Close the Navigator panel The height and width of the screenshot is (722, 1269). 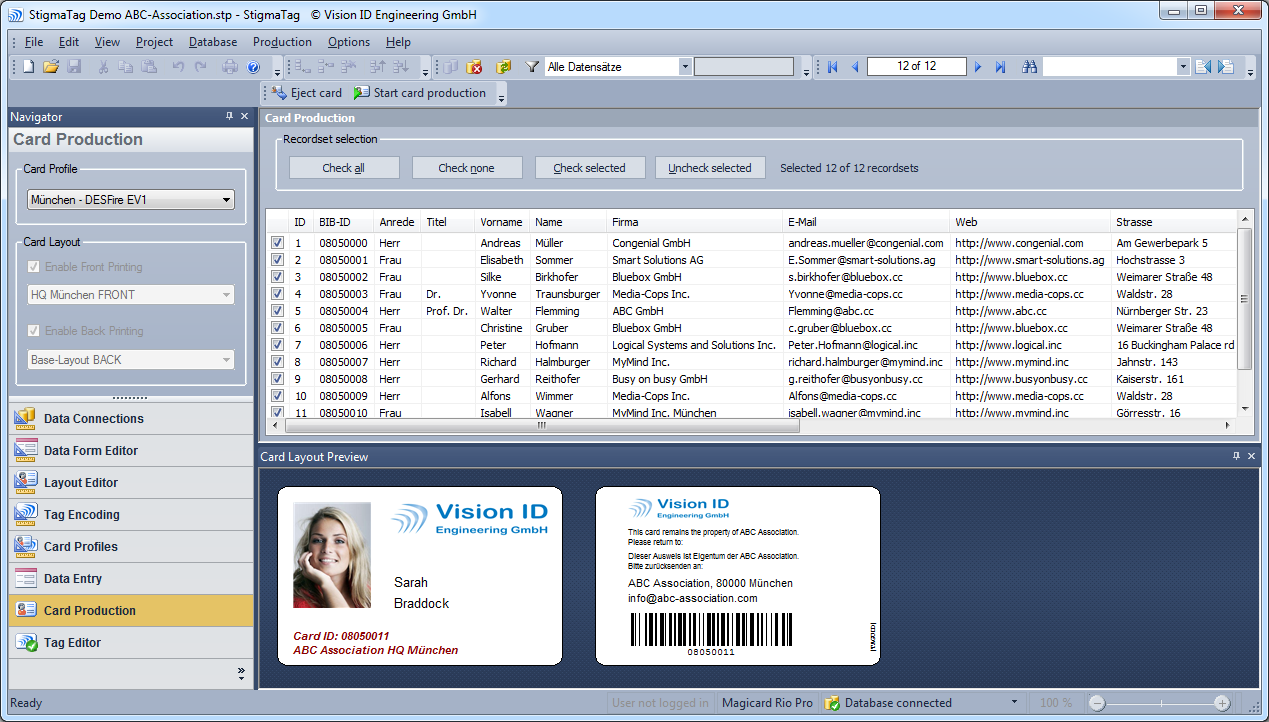(245, 117)
